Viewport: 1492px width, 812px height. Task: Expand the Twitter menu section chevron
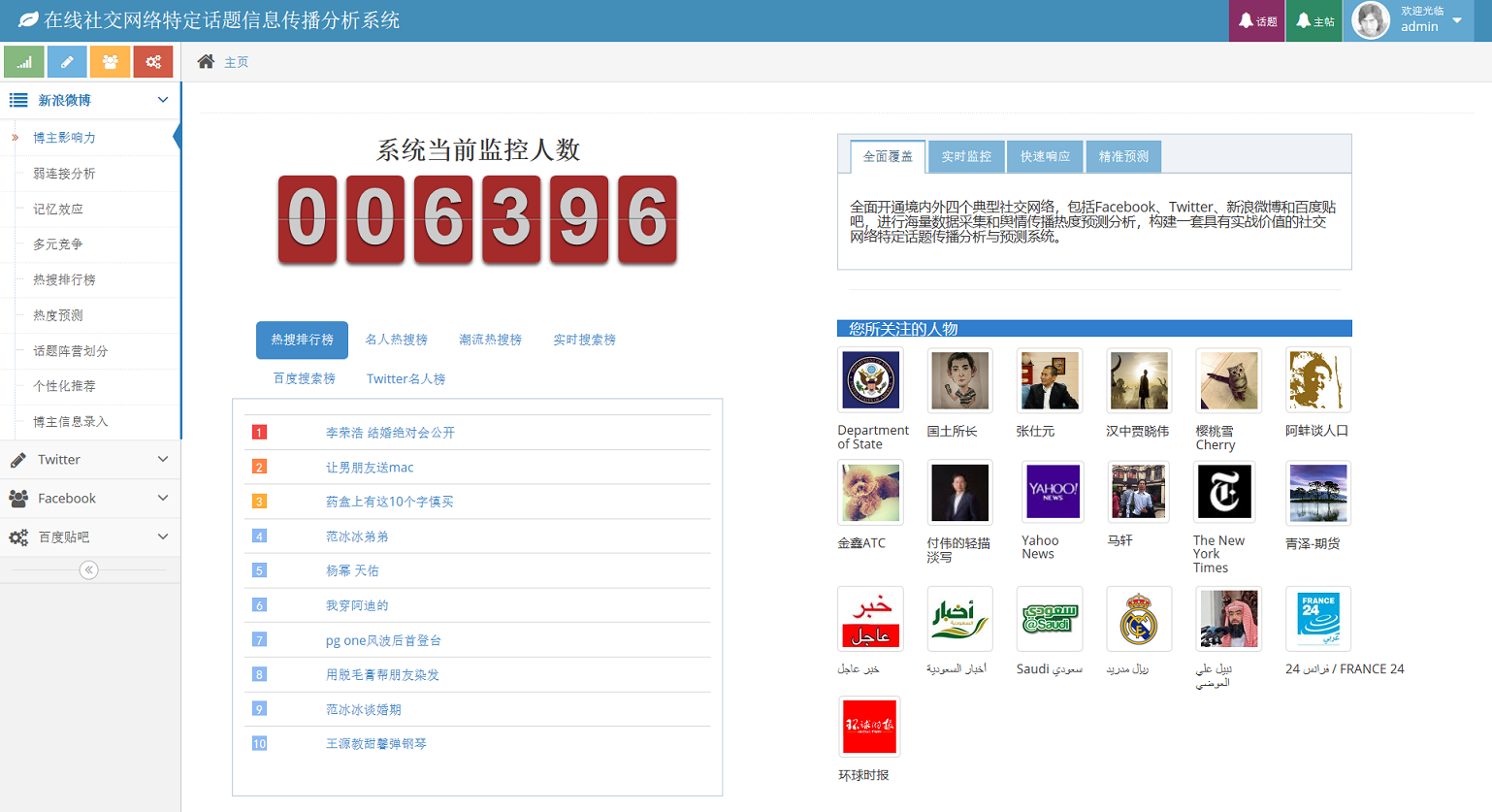tap(163, 460)
